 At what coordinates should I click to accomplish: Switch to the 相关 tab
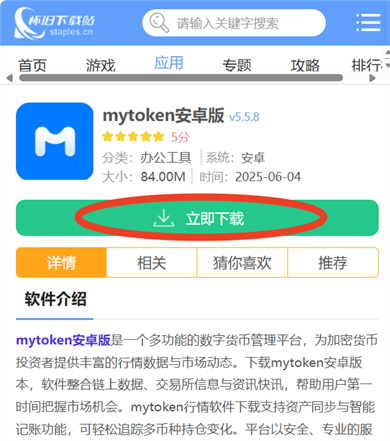coord(152,263)
